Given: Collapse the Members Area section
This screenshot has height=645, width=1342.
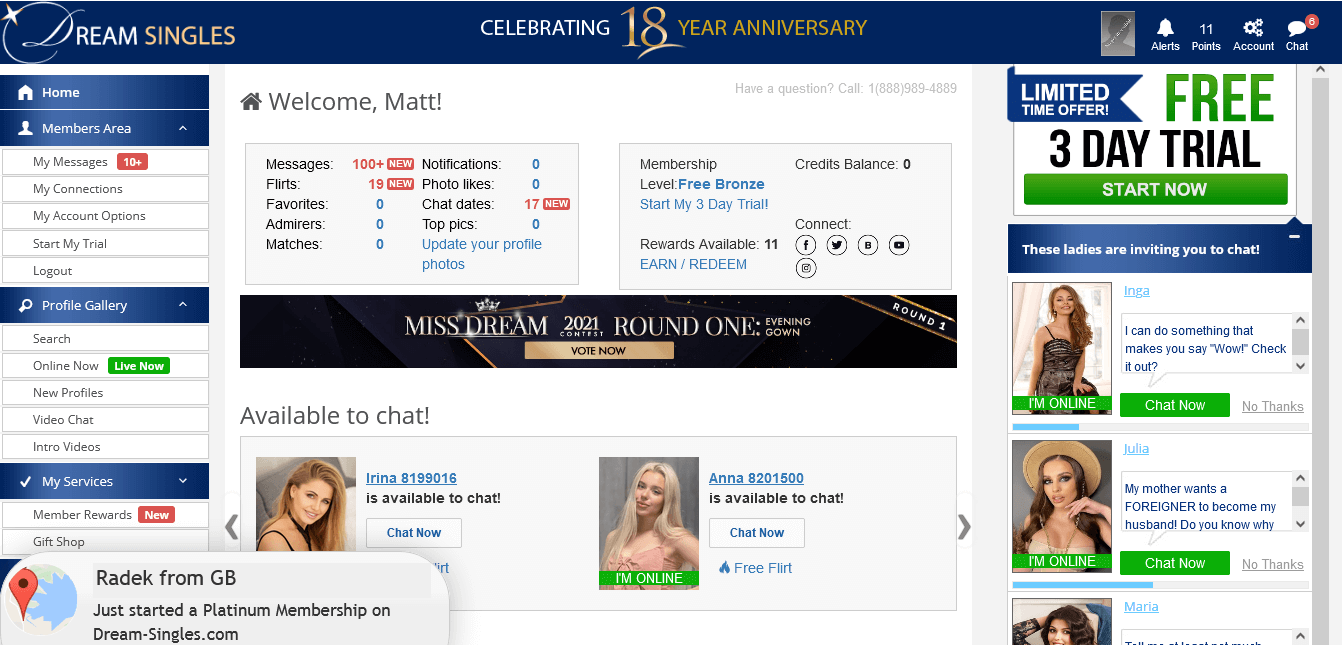Looking at the screenshot, I should click(183, 128).
